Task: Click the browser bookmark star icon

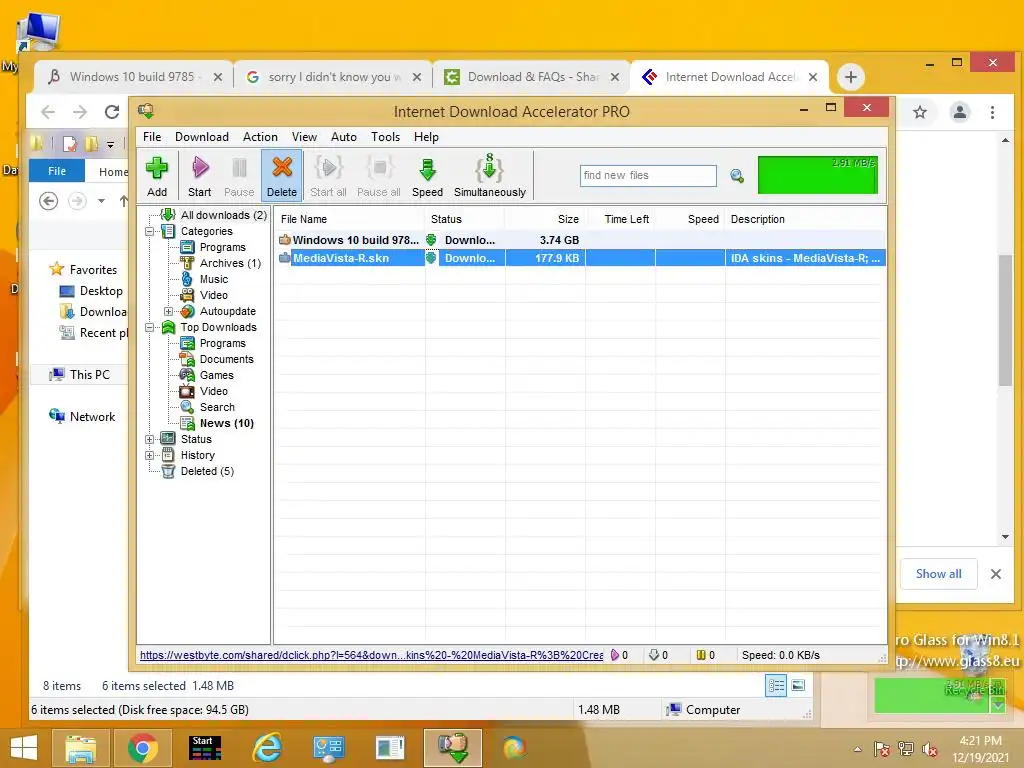Action: click(920, 112)
